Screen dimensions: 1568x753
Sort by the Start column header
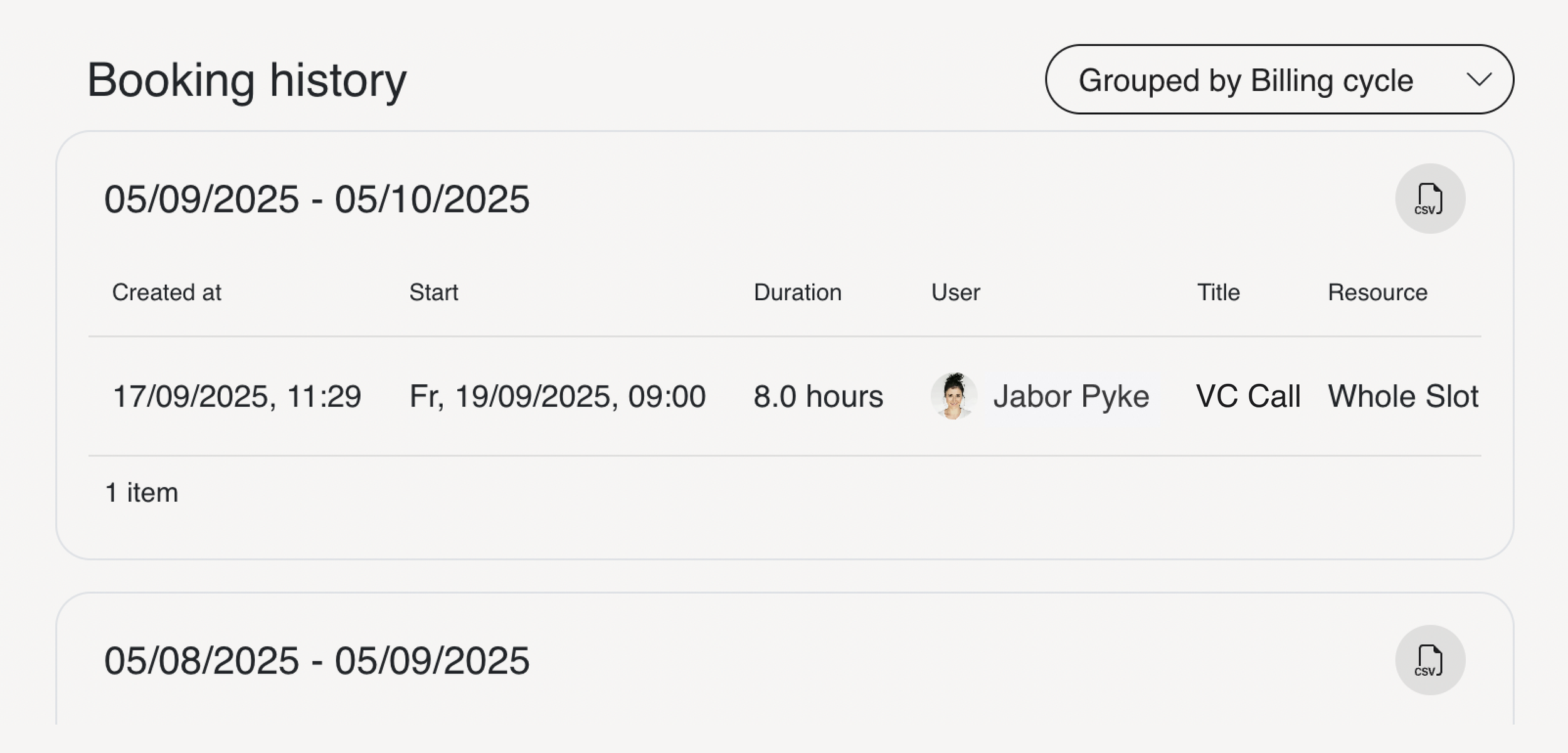(x=433, y=292)
